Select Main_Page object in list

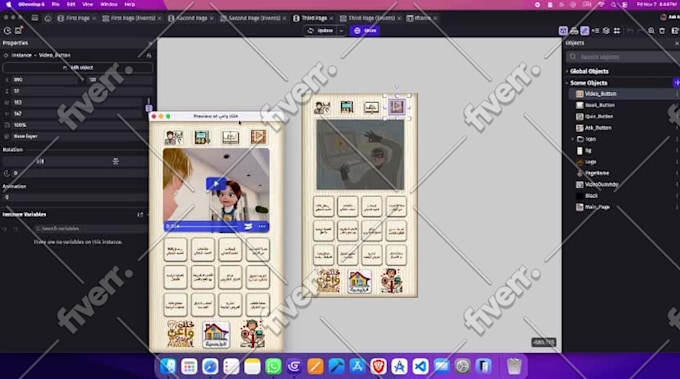click(597, 207)
